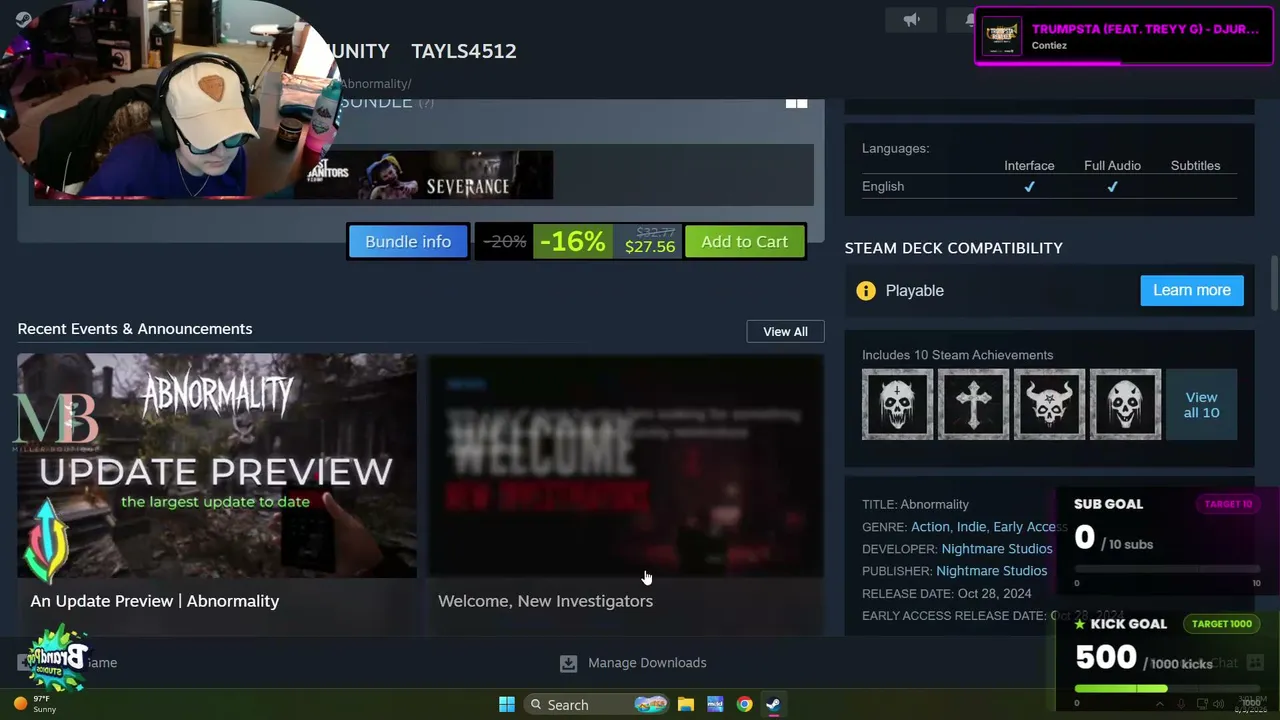Open the TAYLS4512 profile menu
The width and height of the screenshot is (1280, 720).
[x=464, y=51]
